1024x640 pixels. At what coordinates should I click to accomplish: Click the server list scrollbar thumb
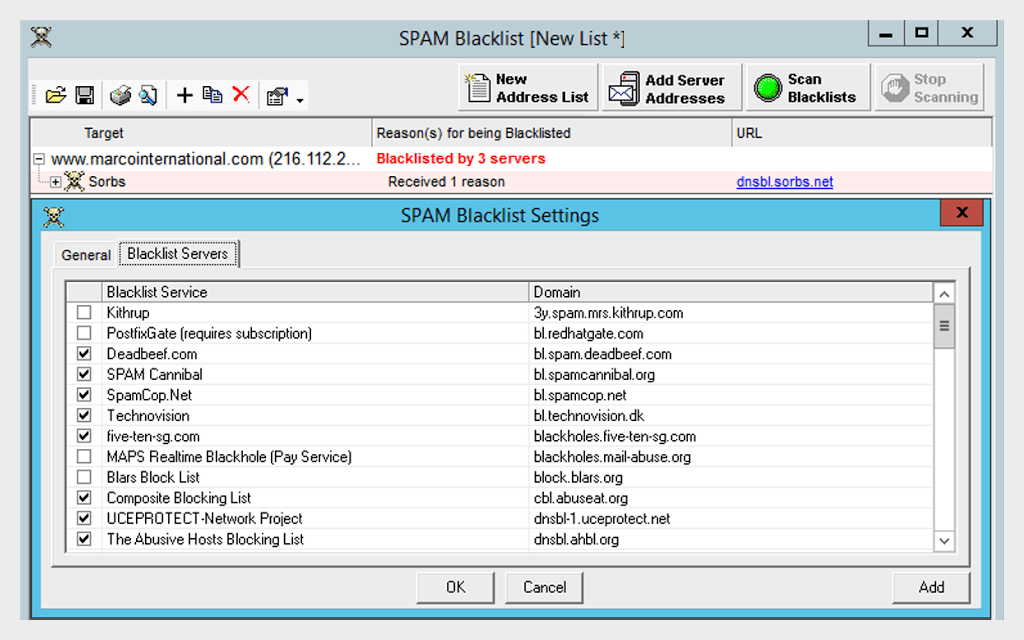[944, 326]
